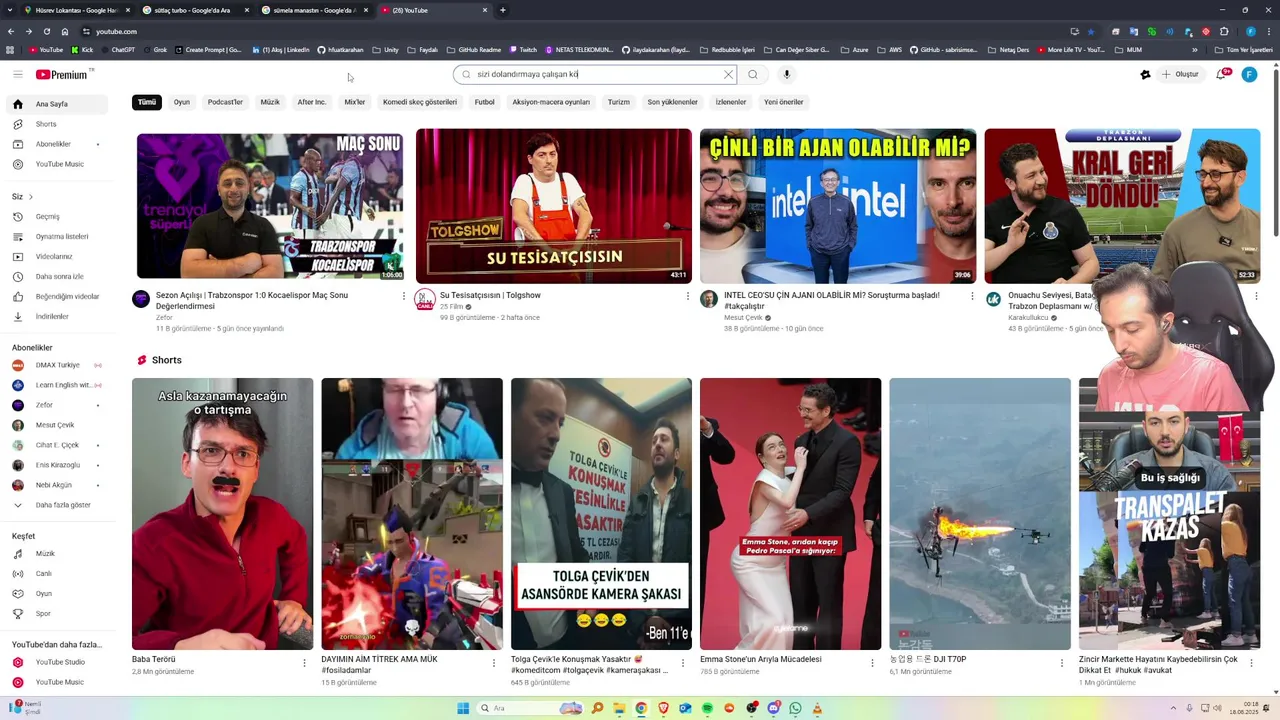
Task: Open options menu for Su Tesisatçısısın video
Action: [688, 296]
